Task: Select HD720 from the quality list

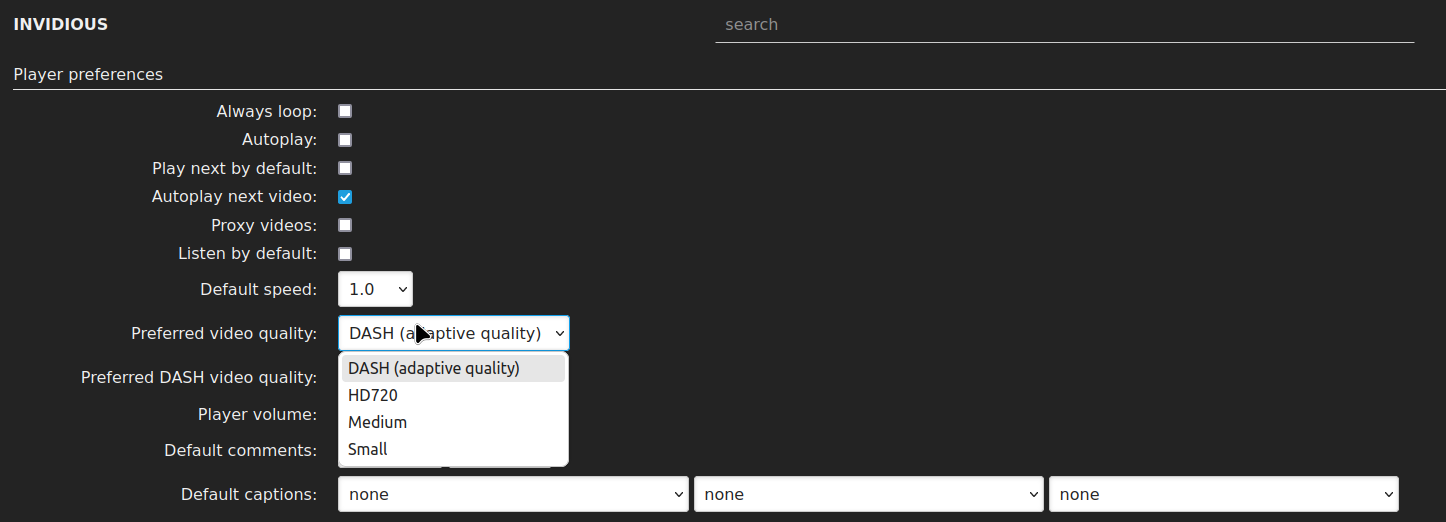Action: [454, 395]
